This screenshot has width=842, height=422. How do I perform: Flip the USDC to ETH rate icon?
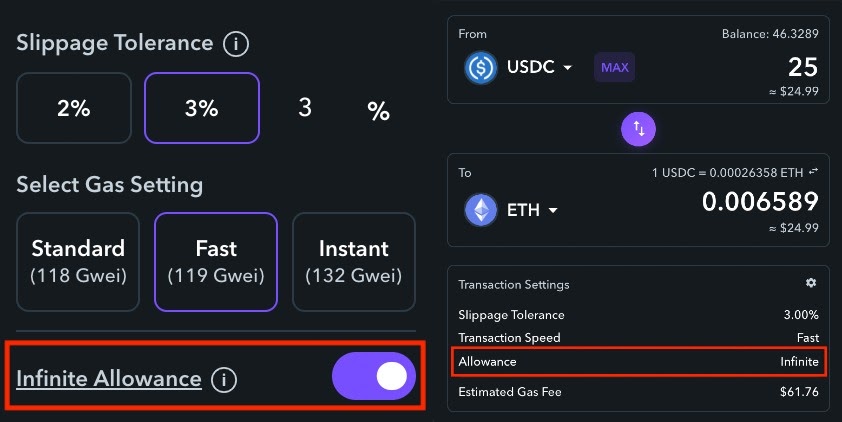(x=814, y=171)
